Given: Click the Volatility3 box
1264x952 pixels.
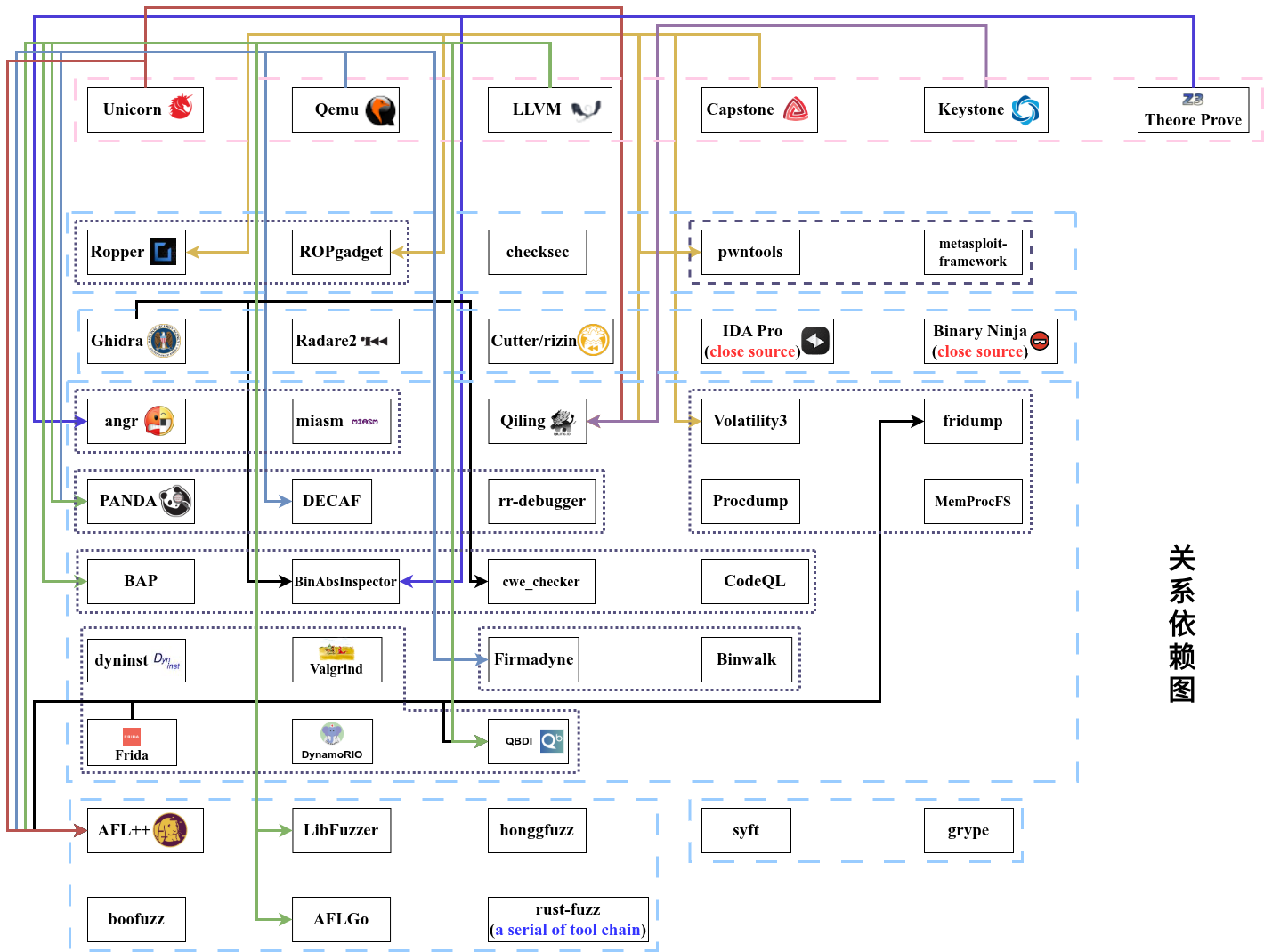Looking at the screenshot, I should coord(749,421).
